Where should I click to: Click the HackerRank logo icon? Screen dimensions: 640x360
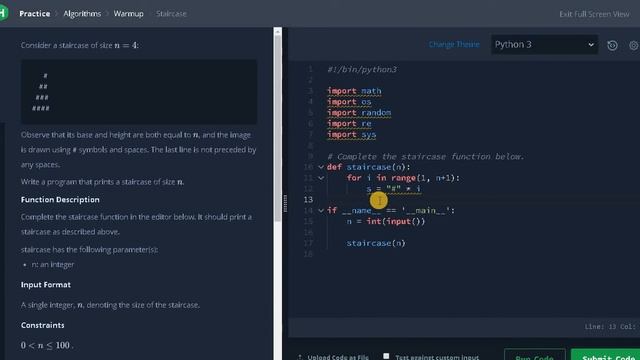[3, 13]
